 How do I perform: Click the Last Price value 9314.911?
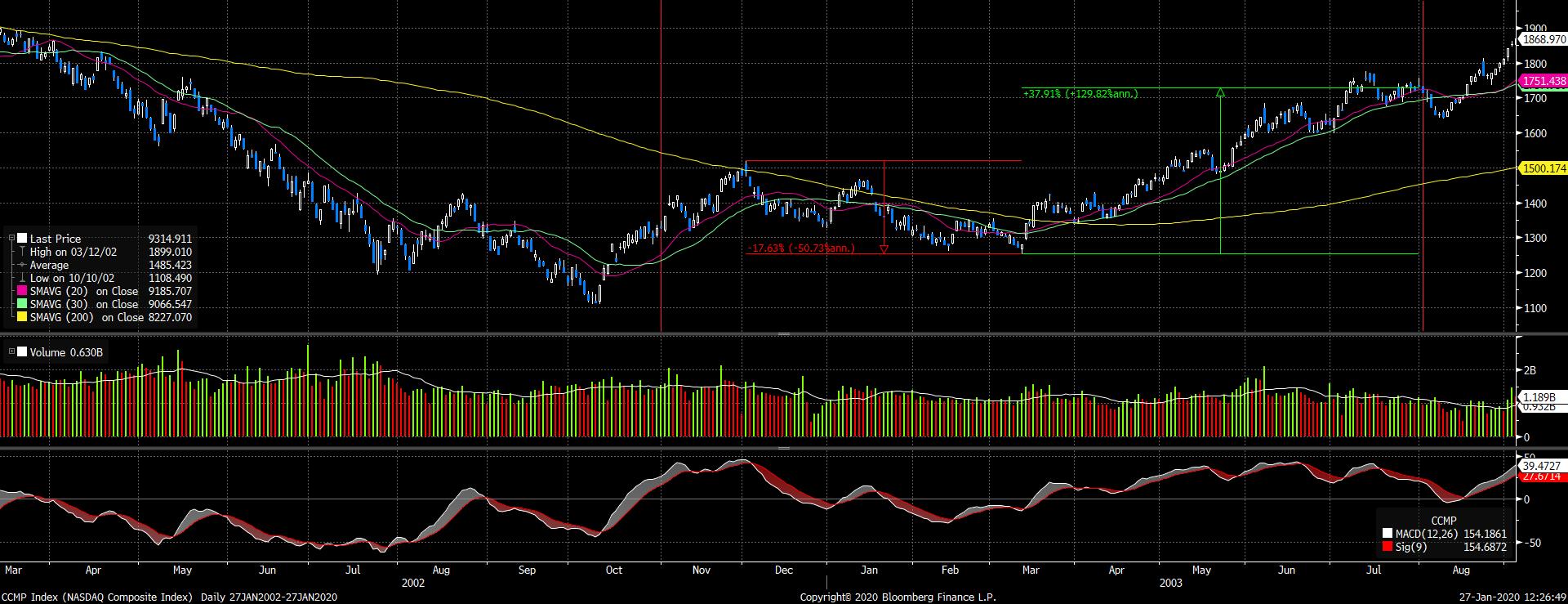(170, 239)
